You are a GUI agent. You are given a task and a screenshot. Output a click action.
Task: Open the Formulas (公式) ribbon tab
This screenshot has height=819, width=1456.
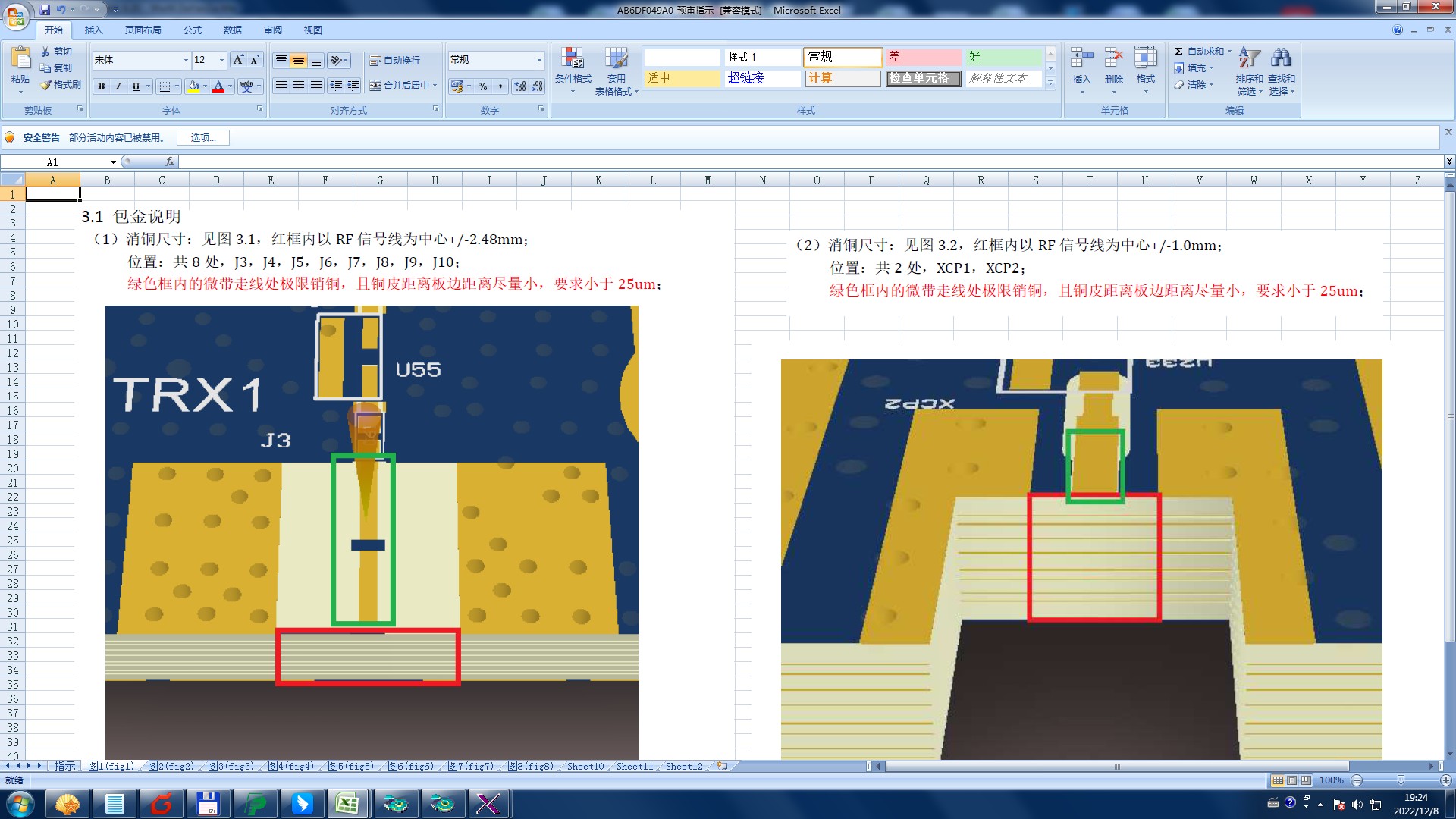(x=192, y=30)
